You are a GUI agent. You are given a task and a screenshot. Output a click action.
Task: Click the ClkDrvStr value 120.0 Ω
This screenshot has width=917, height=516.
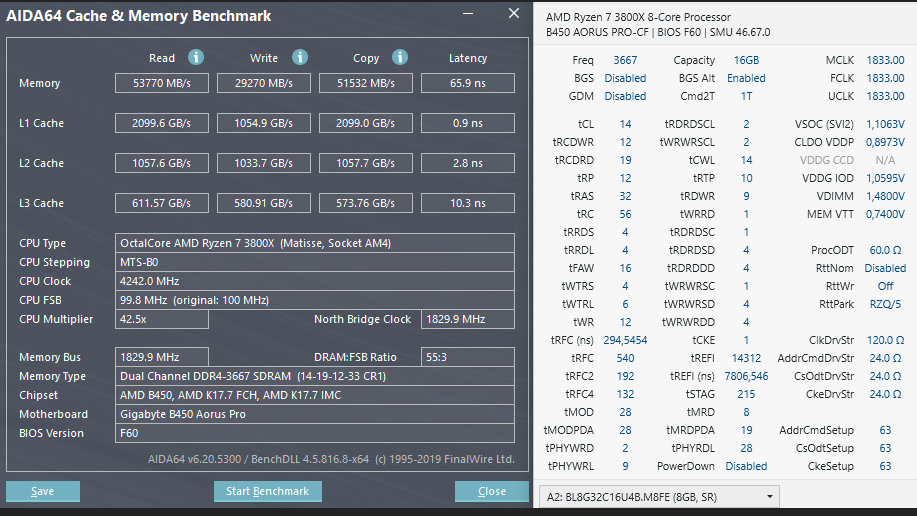coord(885,340)
